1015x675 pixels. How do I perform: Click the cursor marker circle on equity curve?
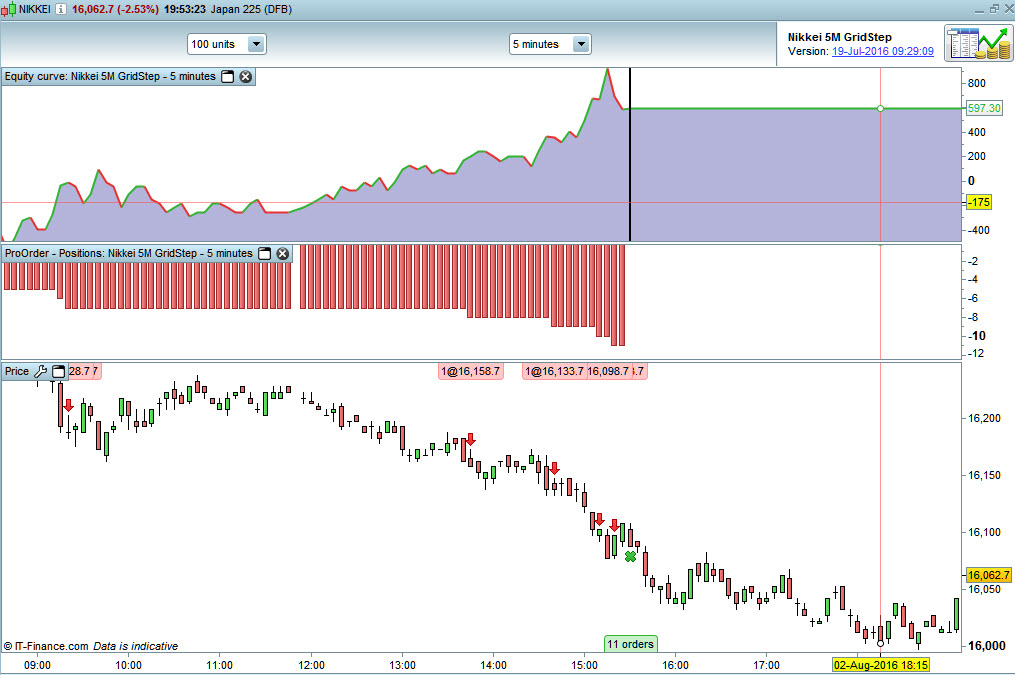coord(880,109)
